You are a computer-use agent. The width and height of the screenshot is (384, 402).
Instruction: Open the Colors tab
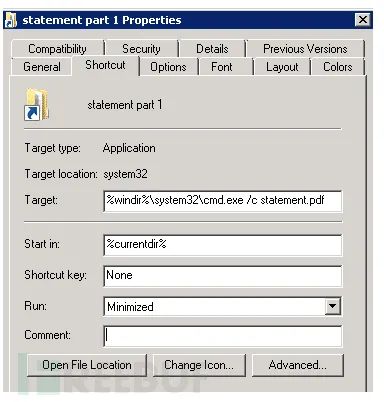[337, 67]
